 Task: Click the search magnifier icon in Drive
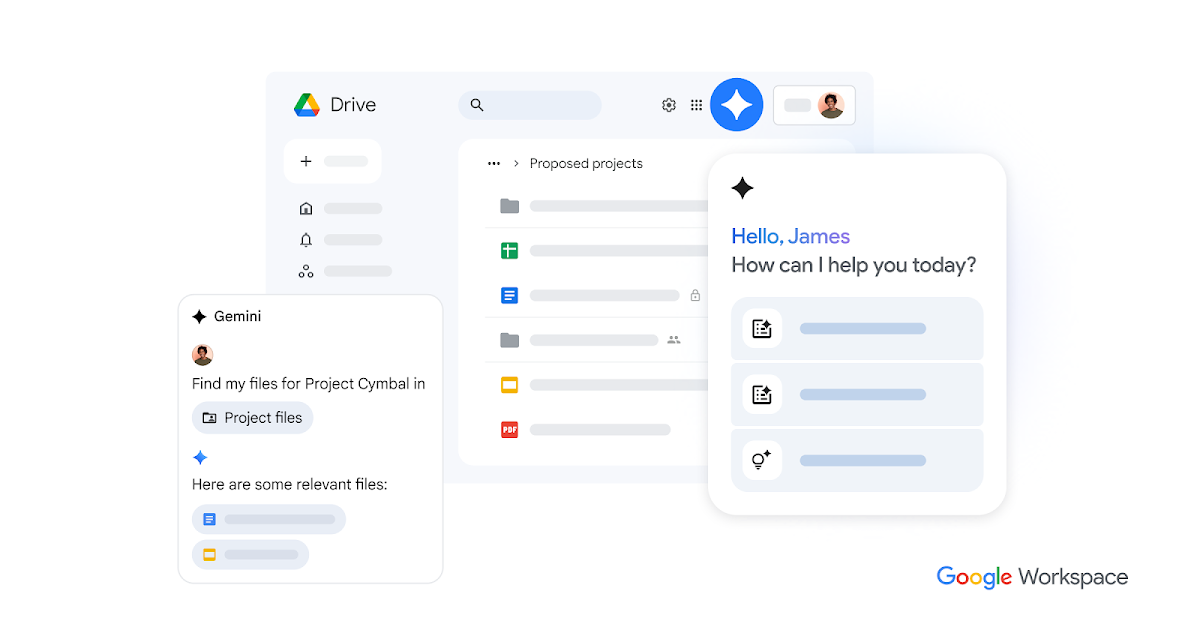[x=477, y=105]
